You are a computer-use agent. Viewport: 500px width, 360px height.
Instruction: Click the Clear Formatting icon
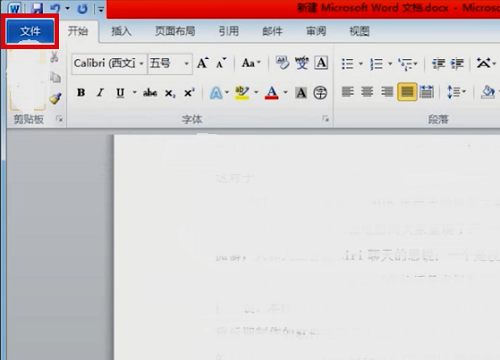click(x=282, y=63)
